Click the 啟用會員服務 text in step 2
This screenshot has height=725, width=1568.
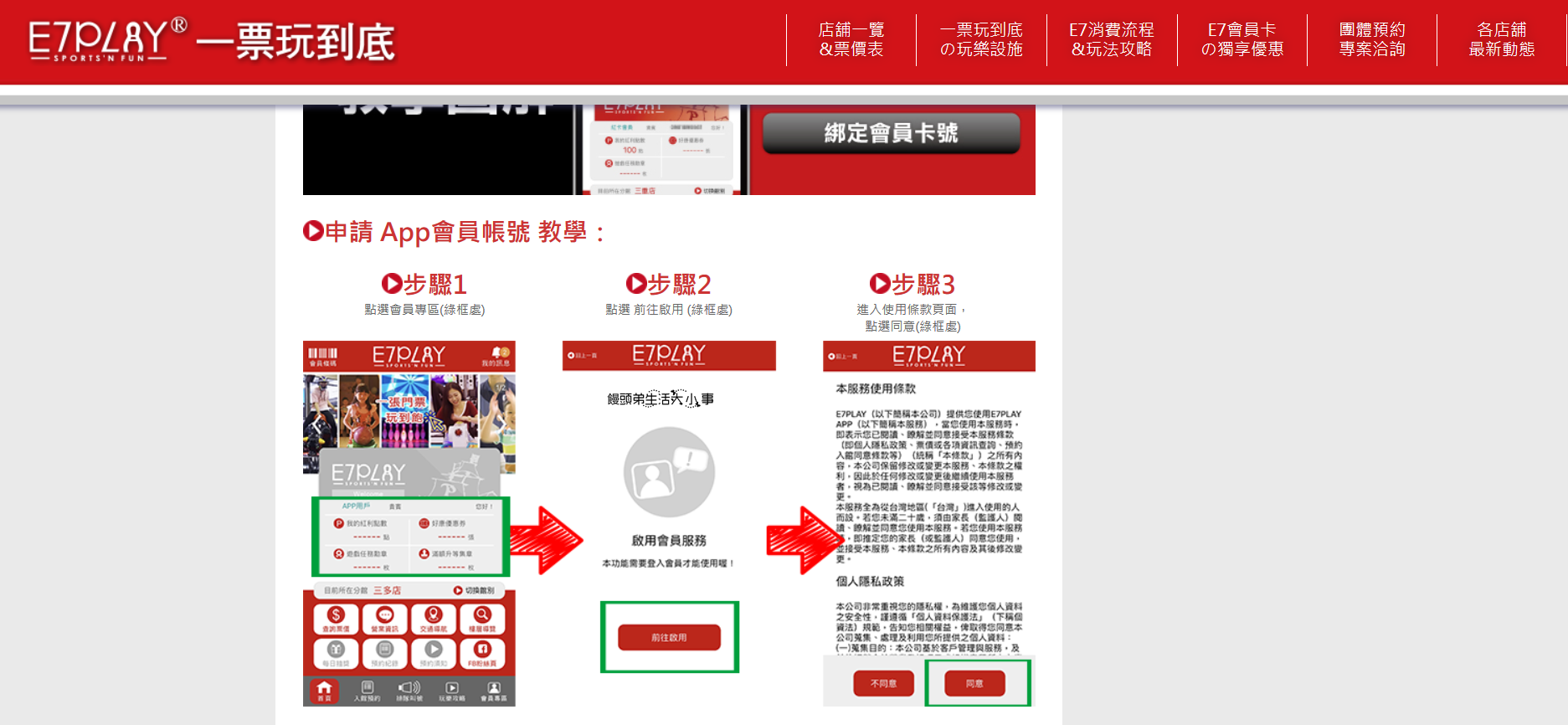coord(669,541)
